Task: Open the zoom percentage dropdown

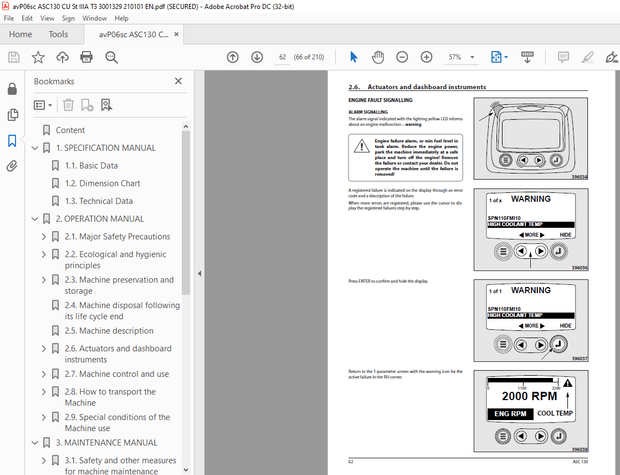Action: tap(472, 57)
